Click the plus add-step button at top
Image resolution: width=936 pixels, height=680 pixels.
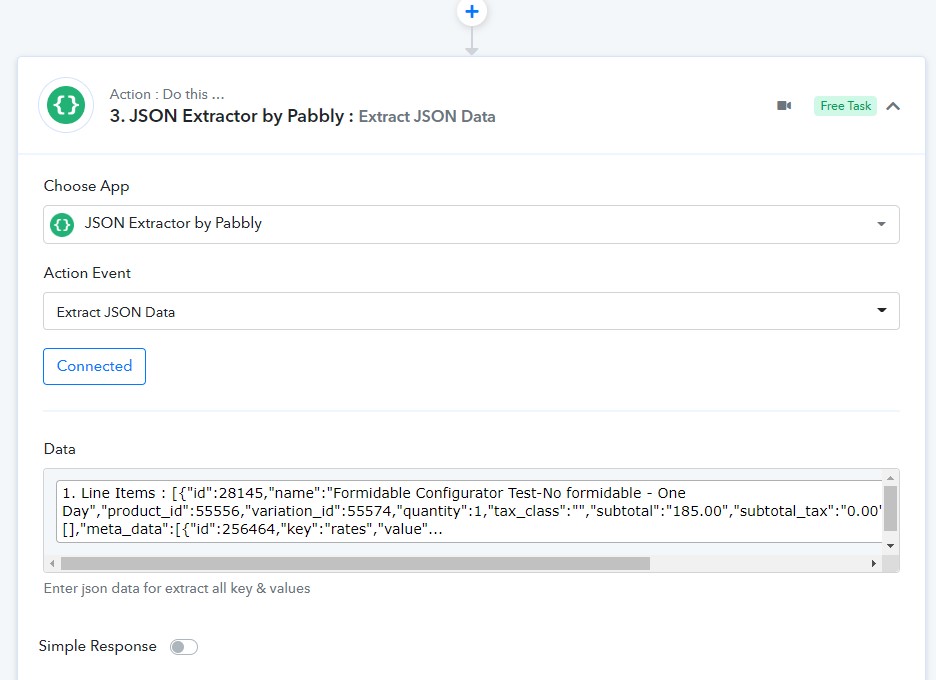point(472,11)
